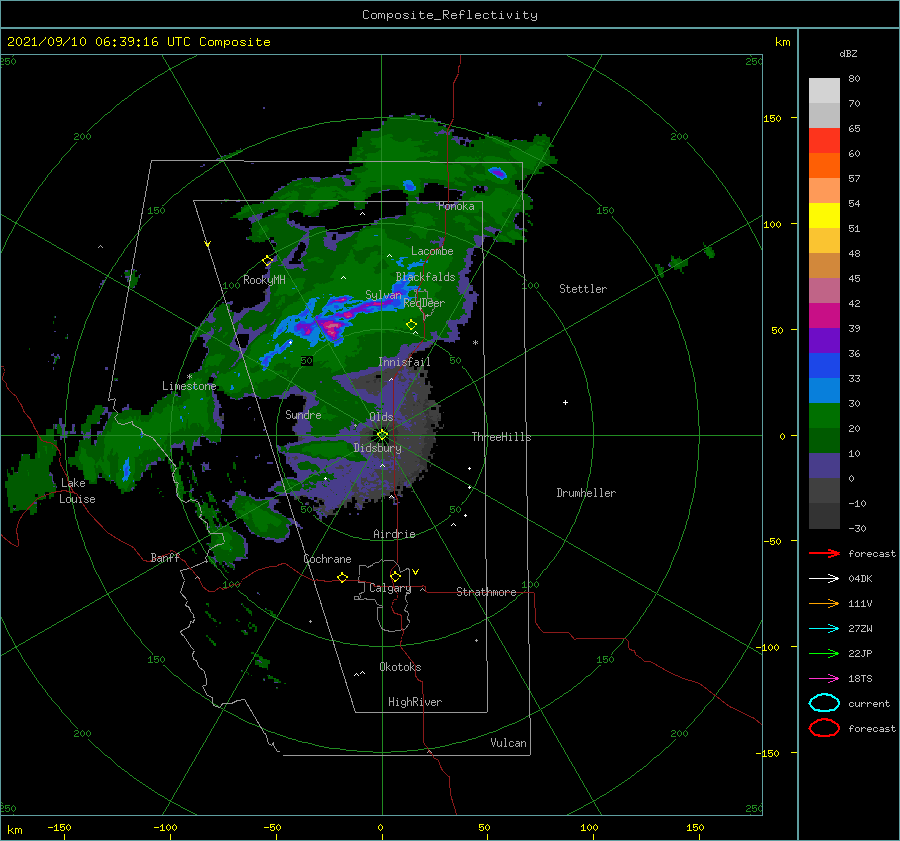Click the red forecast ellipse icon

[824, 728]
